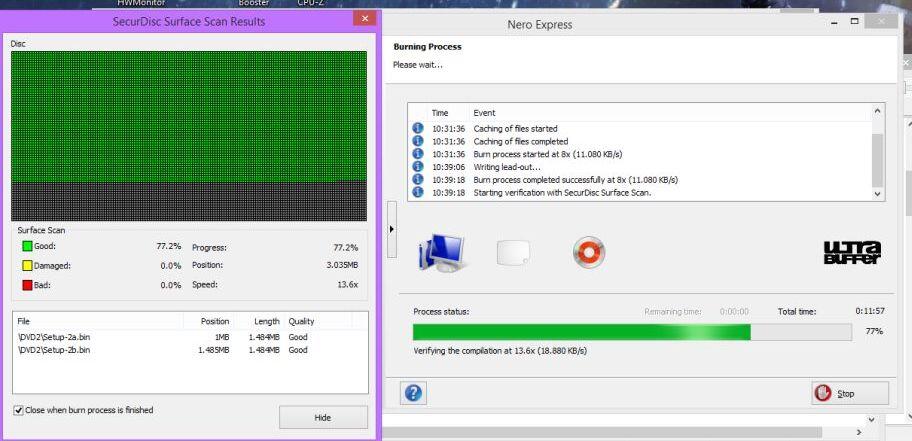Click the Total time value 0:11:57
The image size is (912, 441).
(x=870, y=311)
